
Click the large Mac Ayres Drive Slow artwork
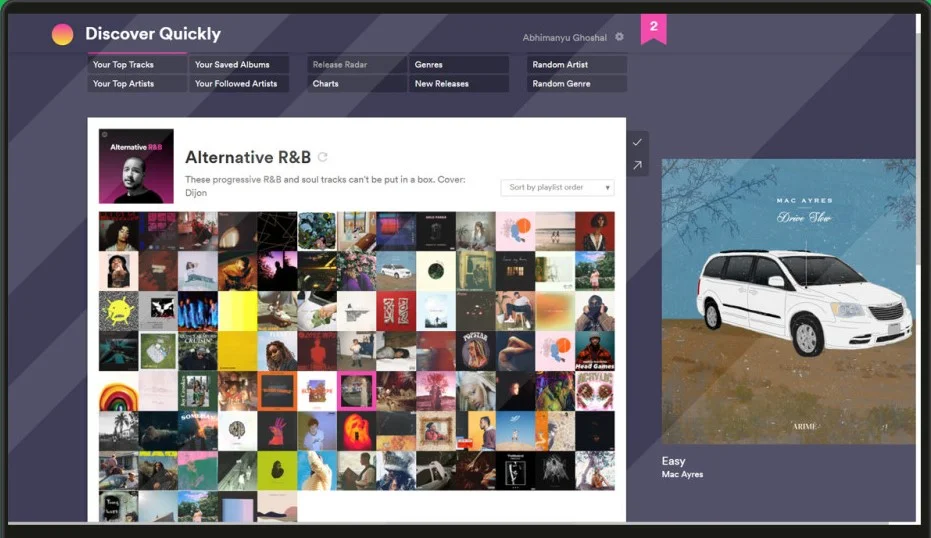click(x=788, y=301)
